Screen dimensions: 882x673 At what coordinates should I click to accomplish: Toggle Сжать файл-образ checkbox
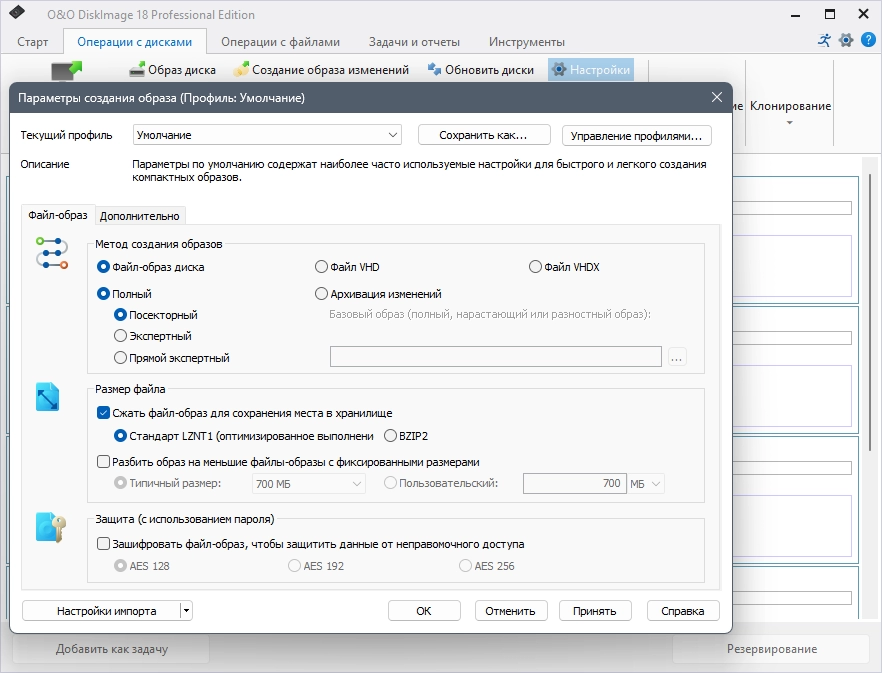coord(245,413)
